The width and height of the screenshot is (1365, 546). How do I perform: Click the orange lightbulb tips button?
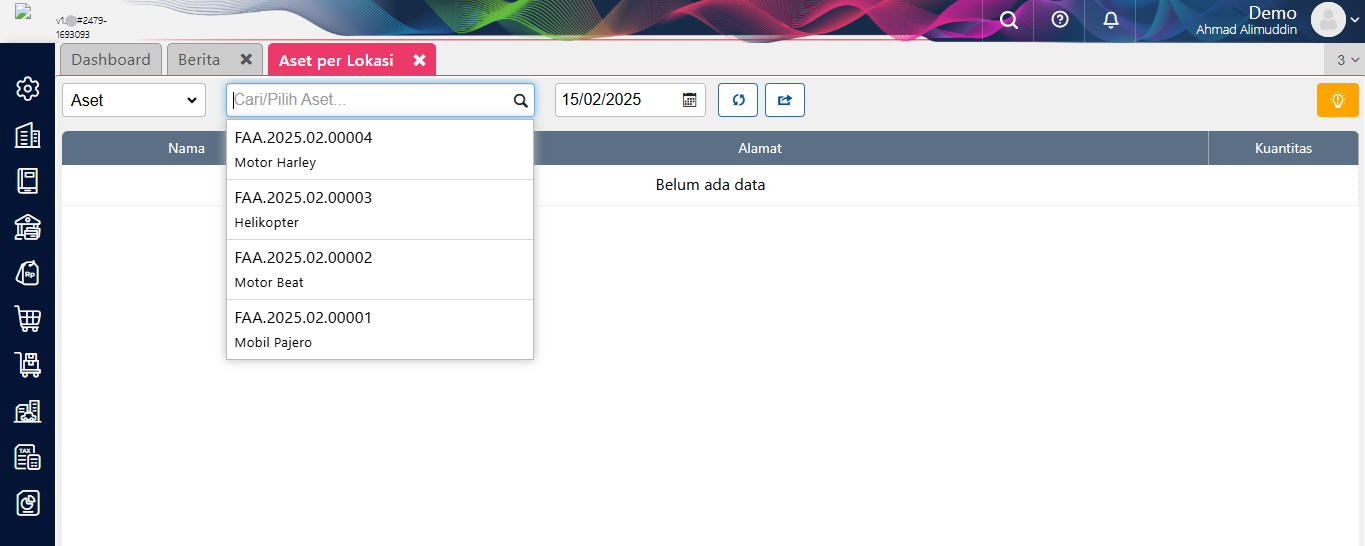[x=1337, y=100]
